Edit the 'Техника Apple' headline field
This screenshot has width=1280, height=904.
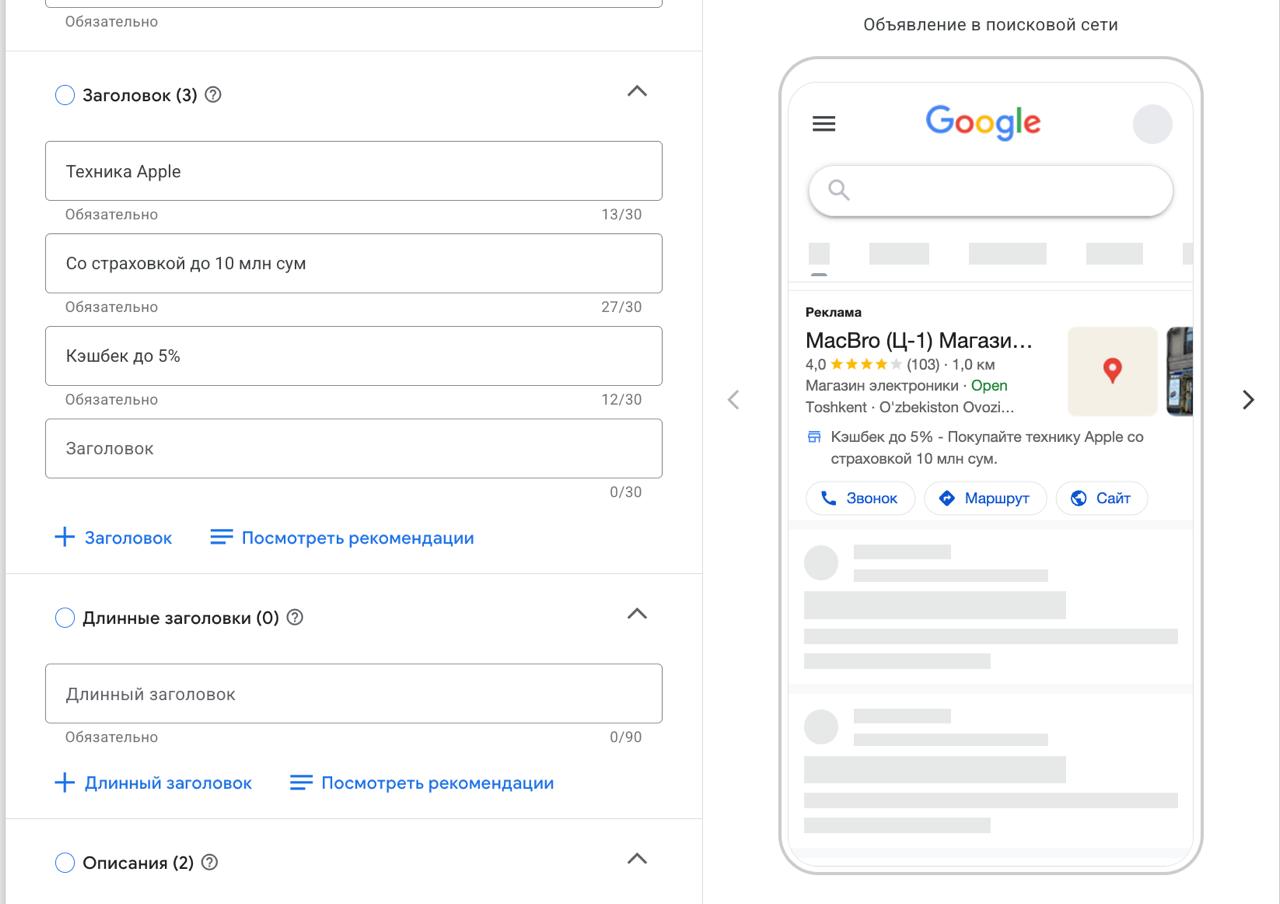coord(354,171)
